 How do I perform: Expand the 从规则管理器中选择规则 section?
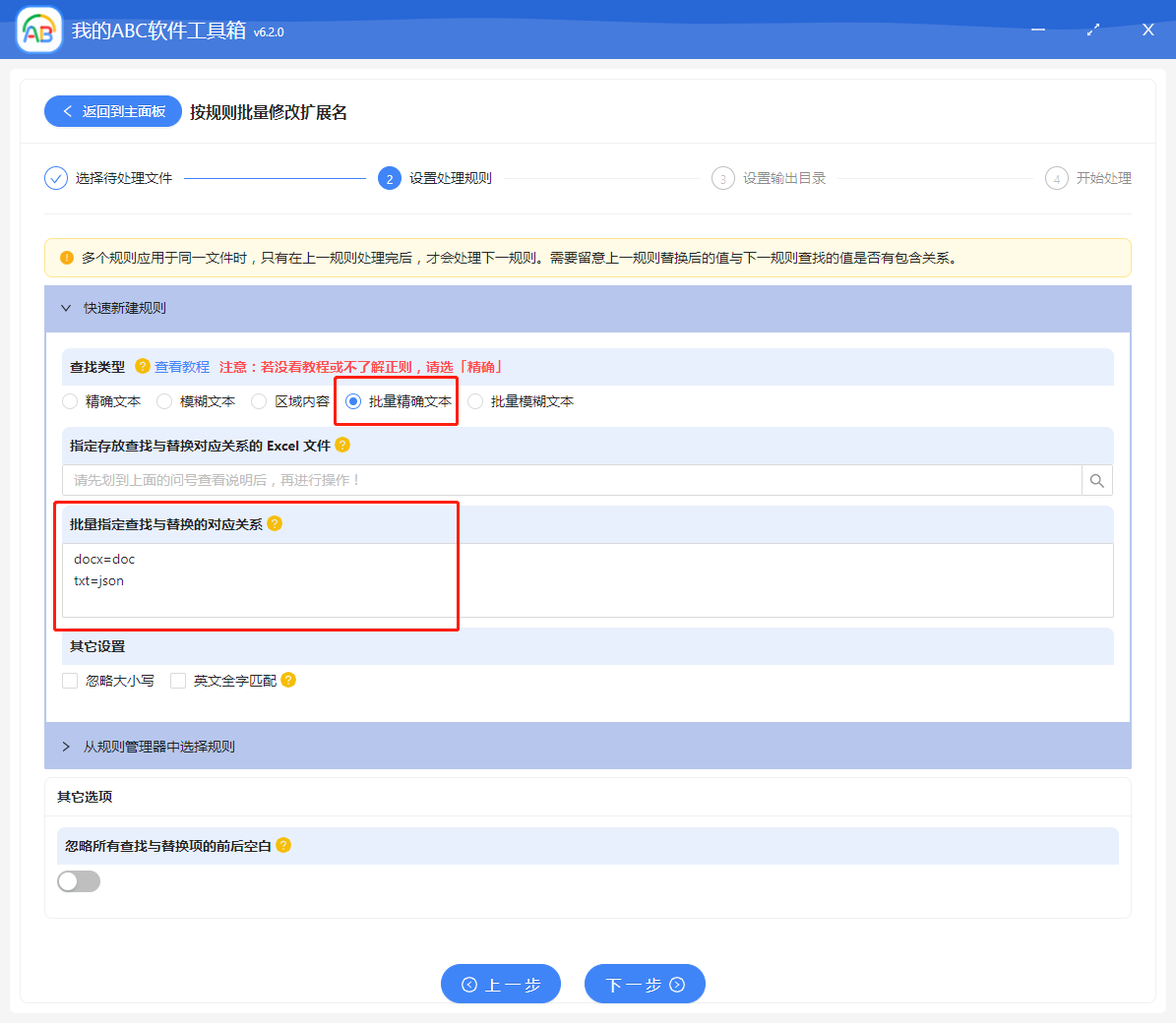[x=65, y=746]
